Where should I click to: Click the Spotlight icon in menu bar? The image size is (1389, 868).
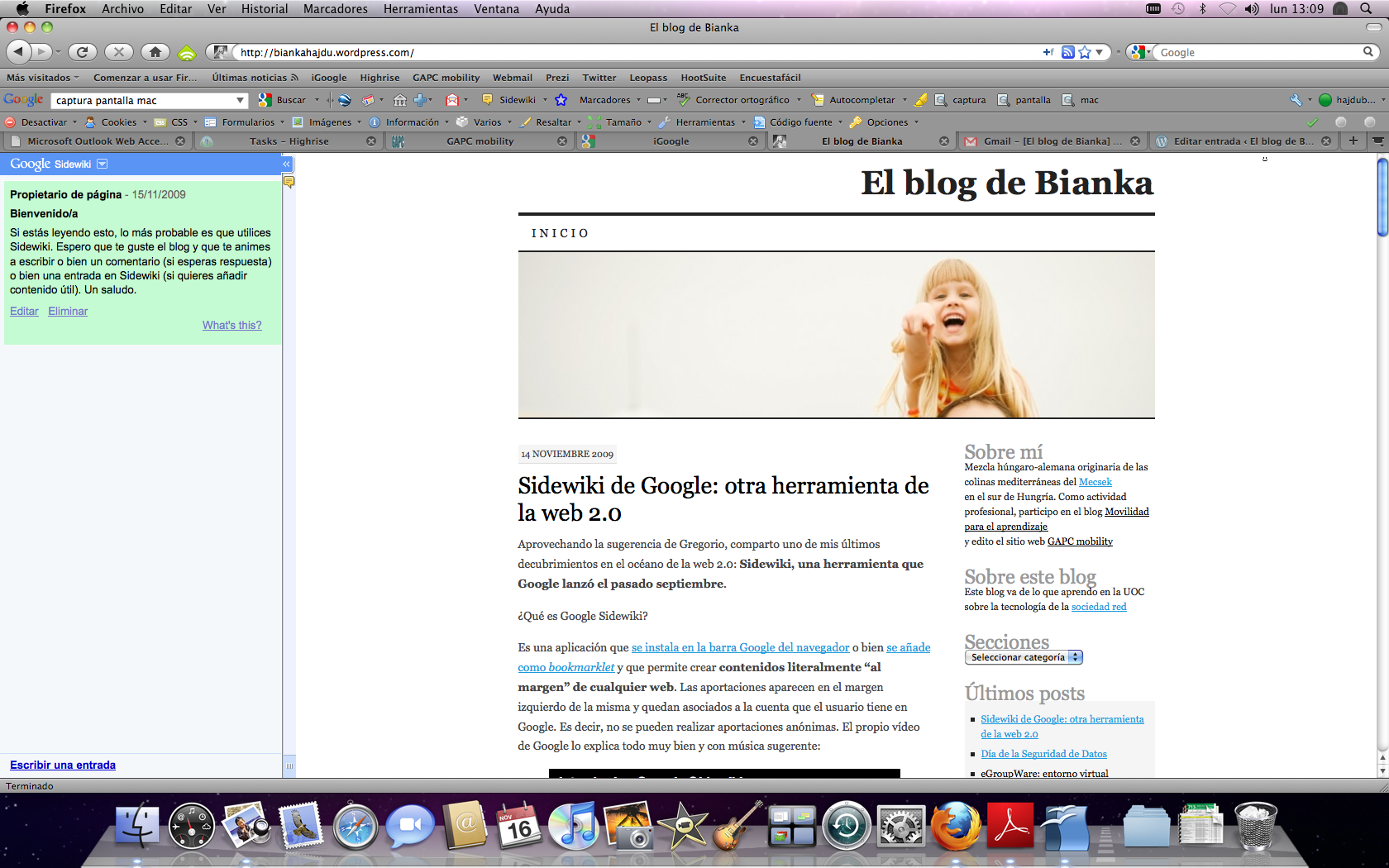click(1366, 8)
